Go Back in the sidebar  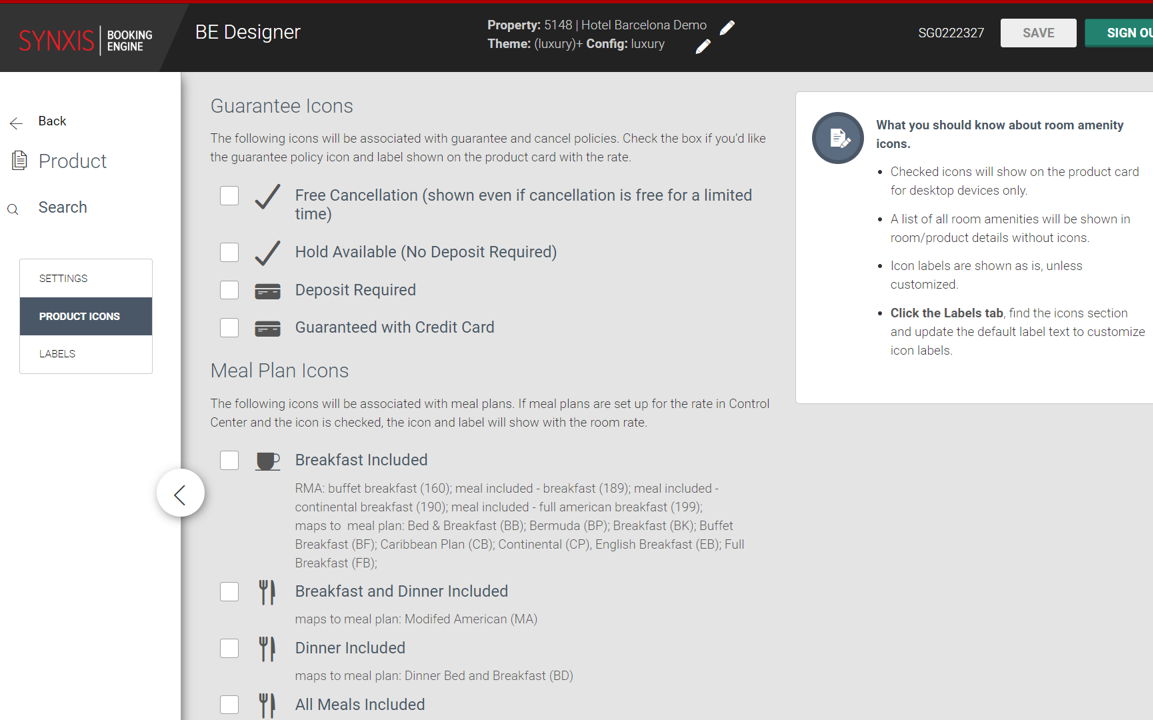pos(52,121)
